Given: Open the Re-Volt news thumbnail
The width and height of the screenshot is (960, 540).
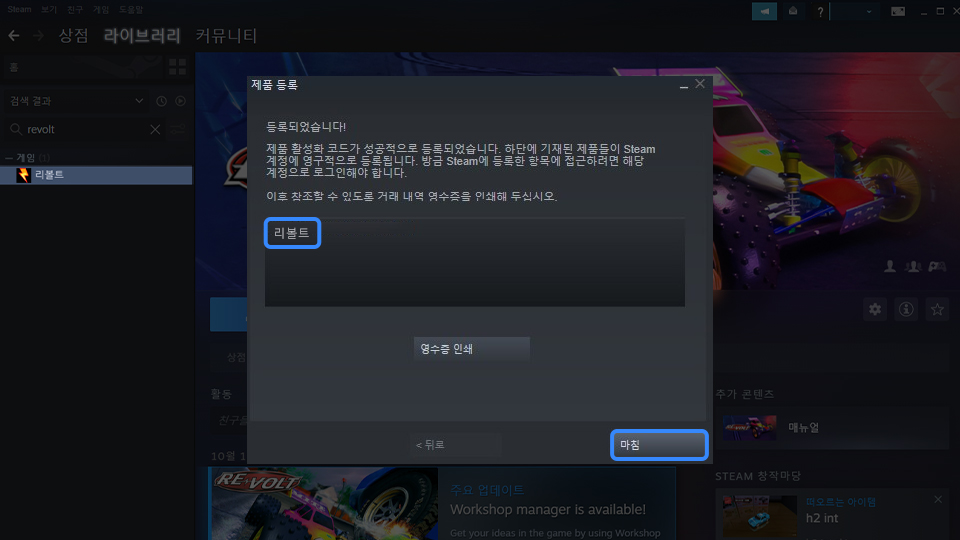Looking at the screenshot, I should [324, 503].
